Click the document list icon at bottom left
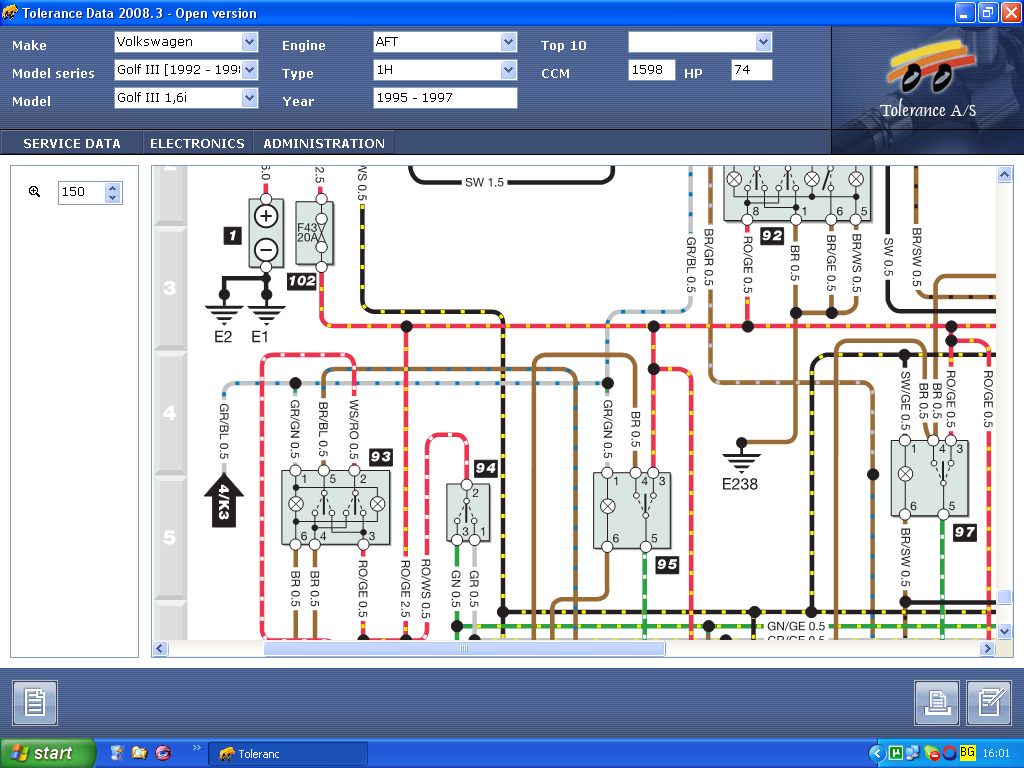This screenshot has height=768, width=1024. tap(35, 703)
